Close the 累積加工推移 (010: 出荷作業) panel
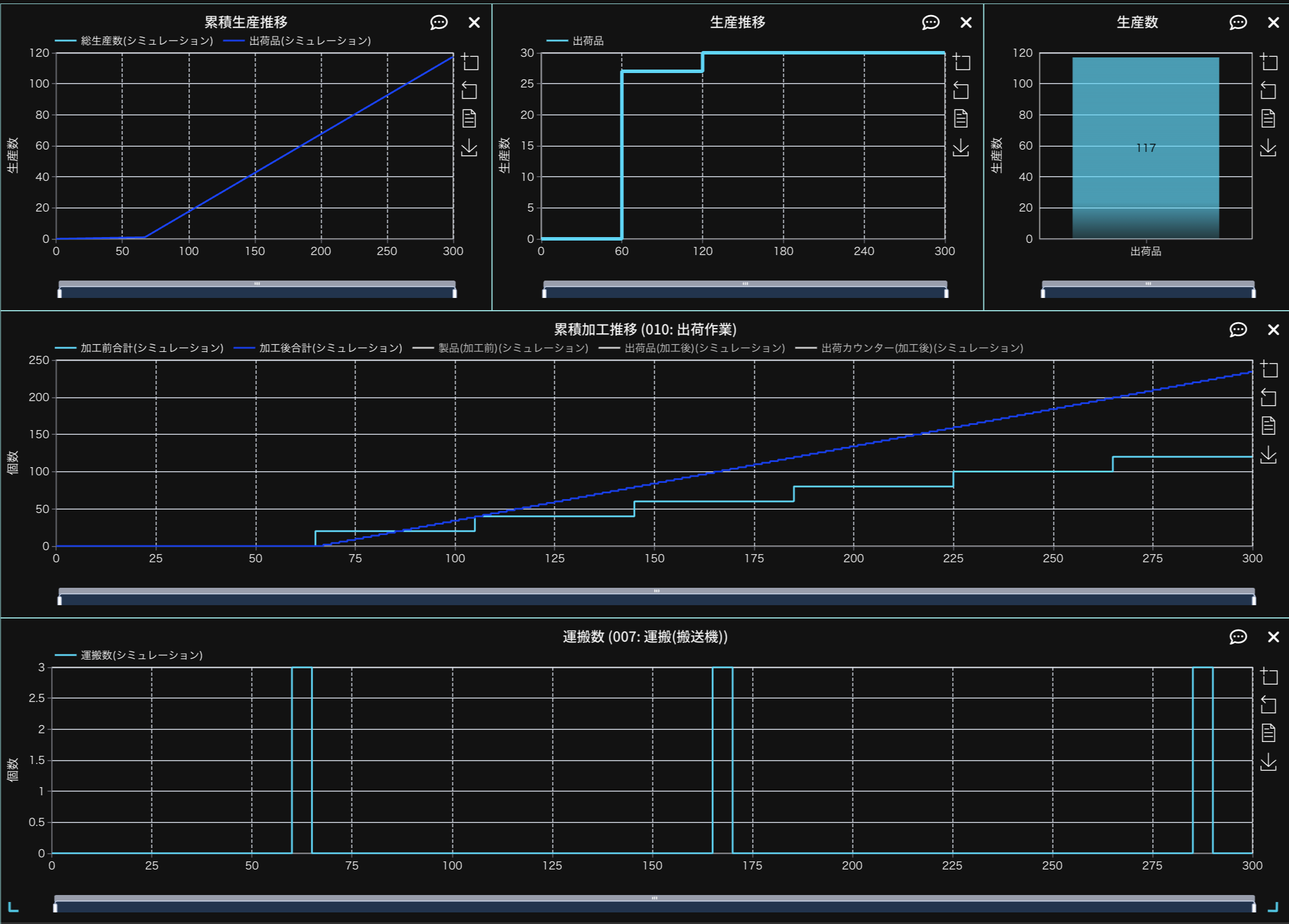This screenshot has width=1289, height=924. [1273, 330]
